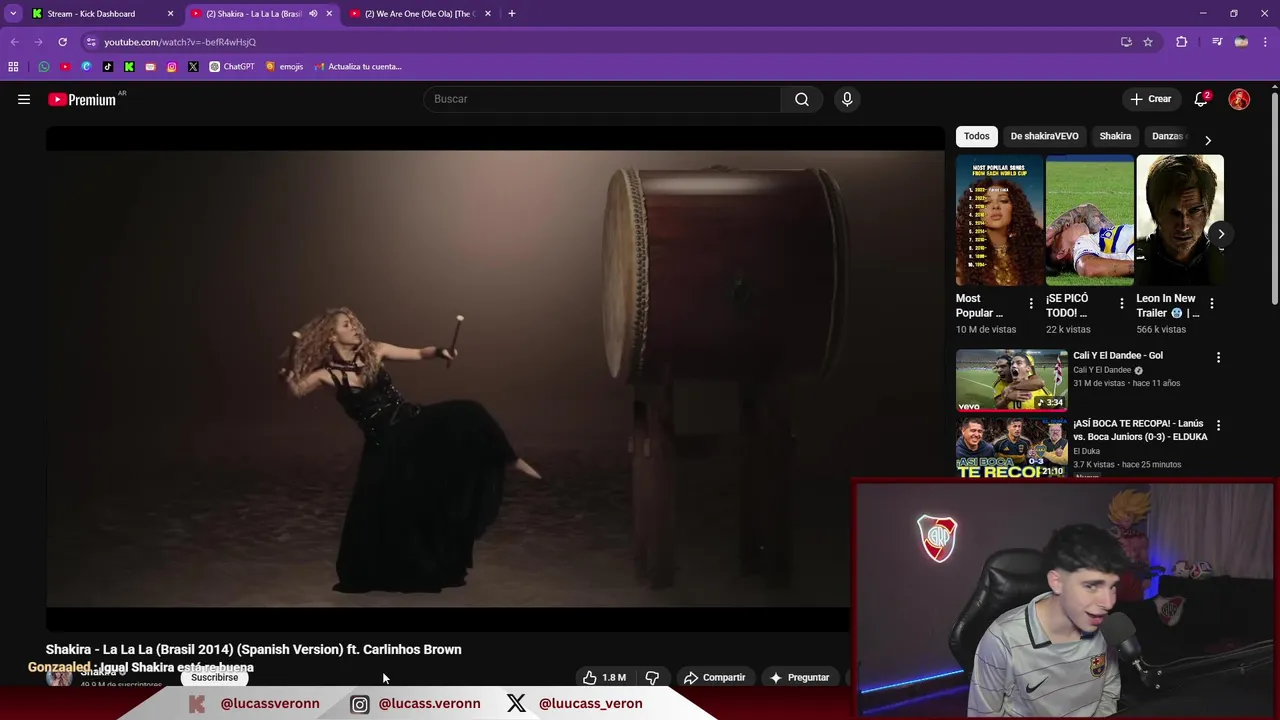Close the Stream - Kick Dashboard tab
Screen dimensions: 1280x720
(170, 14)
